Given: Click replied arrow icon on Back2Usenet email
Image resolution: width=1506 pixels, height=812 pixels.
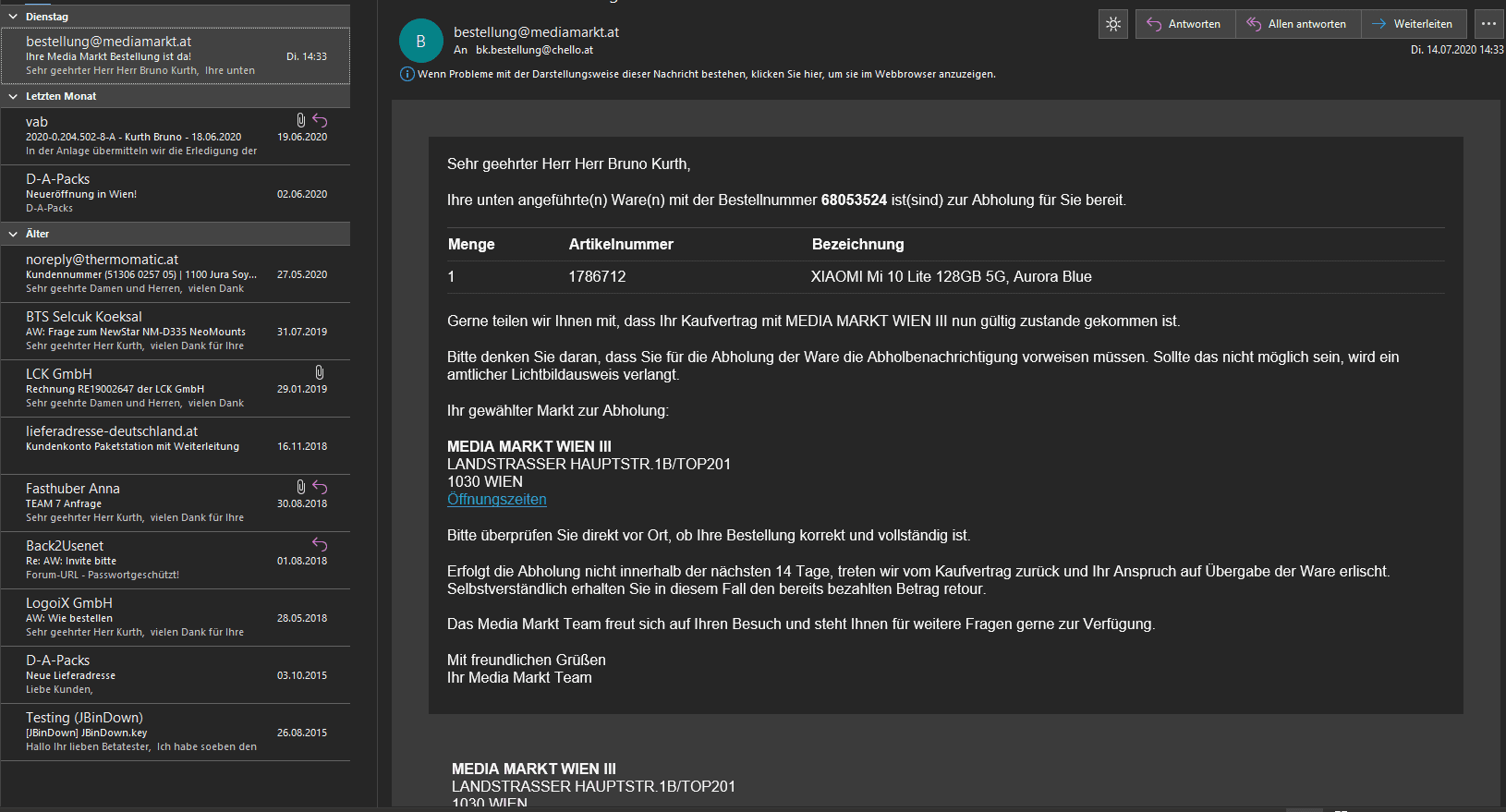Looking at the screenshot, I should point(320,544).
